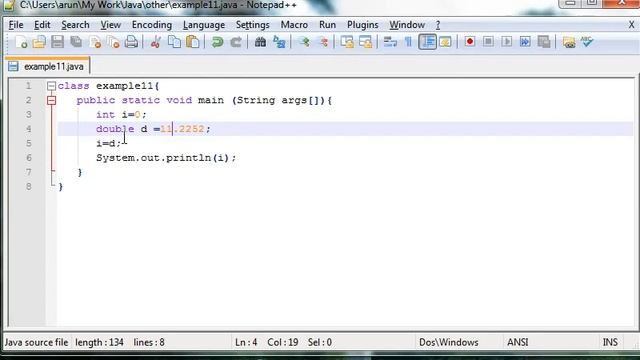Screen dimensions: 640x360
Task: Open the Macro menu
Action: tap(294, 25)
